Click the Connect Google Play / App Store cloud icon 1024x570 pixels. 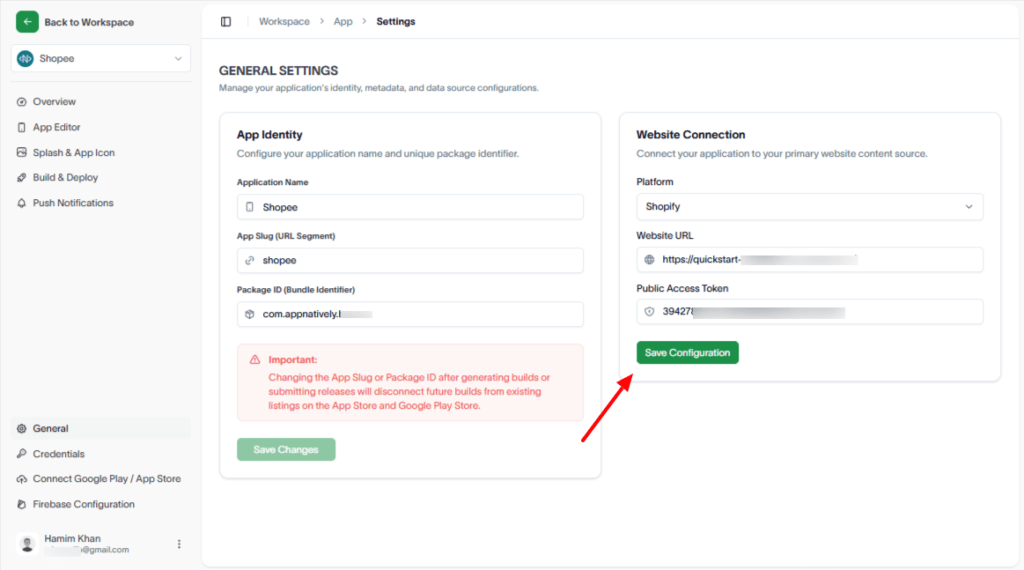[22, 479]
